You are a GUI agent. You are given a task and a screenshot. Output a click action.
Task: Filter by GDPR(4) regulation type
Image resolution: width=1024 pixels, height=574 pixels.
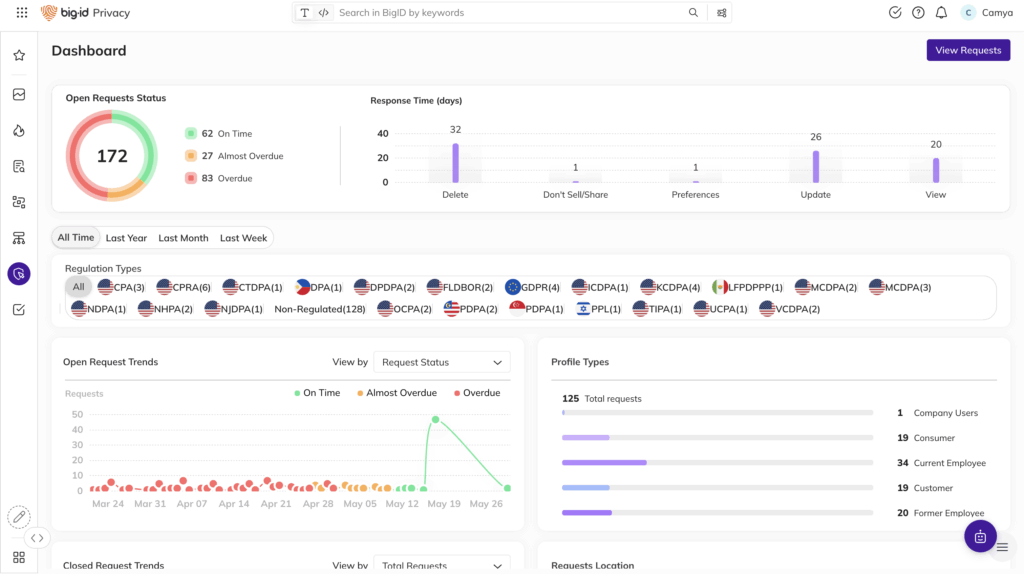pyautogui.click(x=533, y=287)
